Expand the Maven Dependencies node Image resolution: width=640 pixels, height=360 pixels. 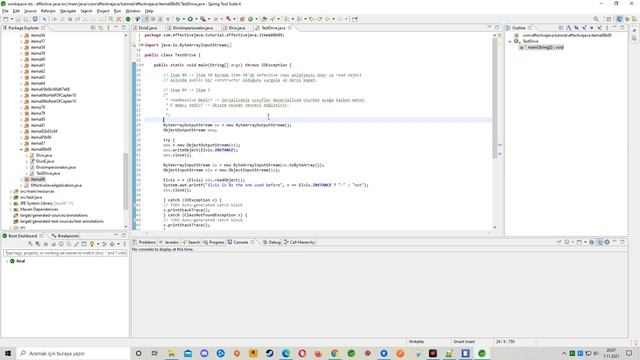click(11, 209)
